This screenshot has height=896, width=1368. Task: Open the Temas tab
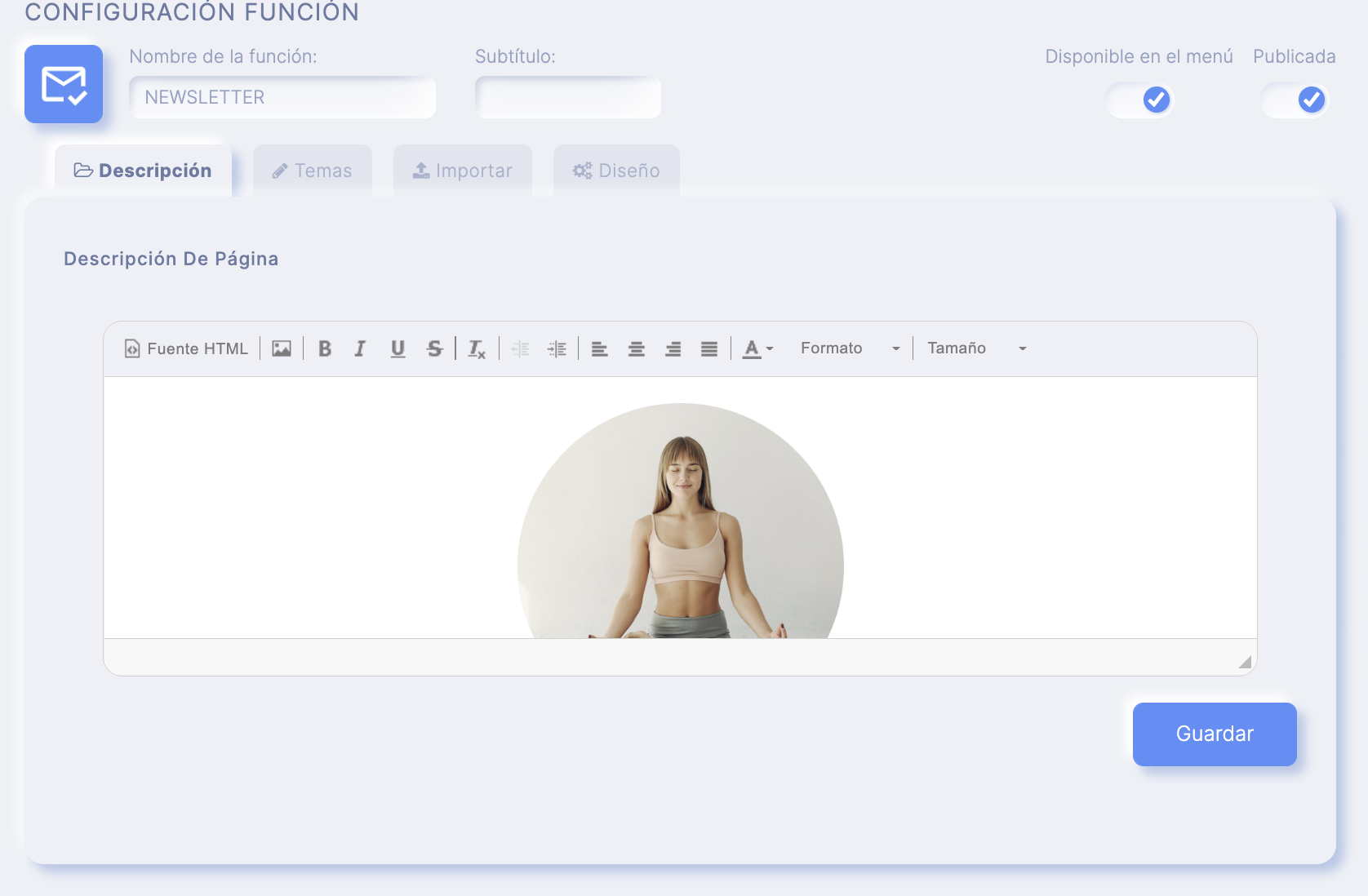pos(313,171)
